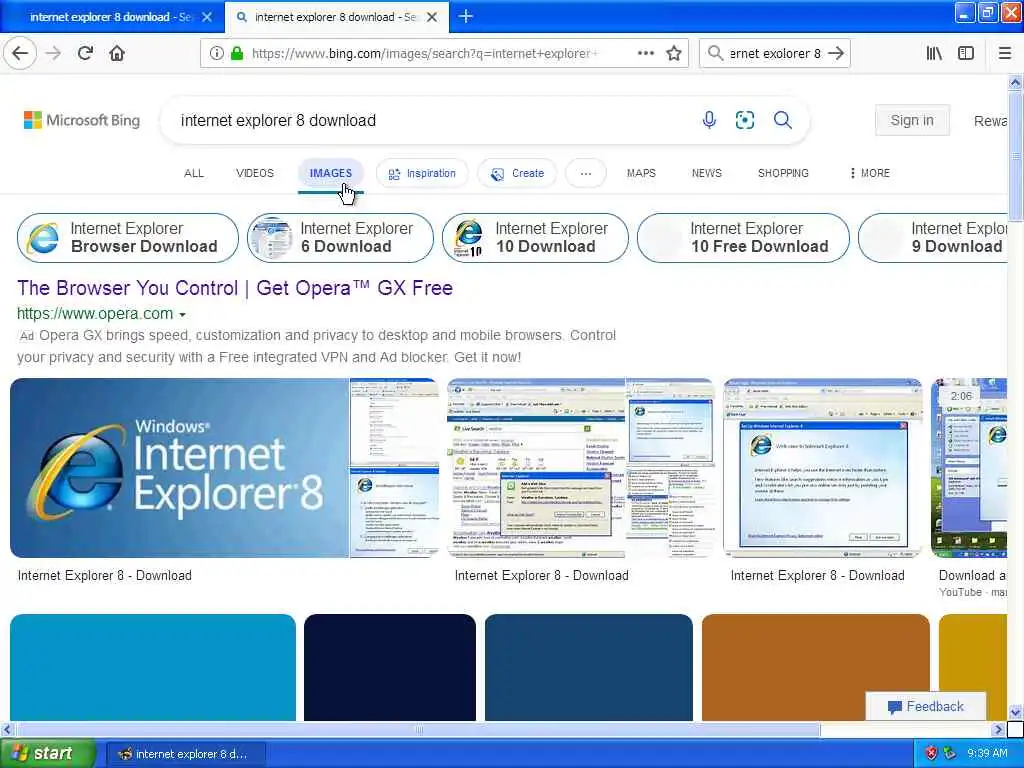The width and height of the screenshot is (1024, 768).
Task: Click the tray icon next to clock
Action: [x=950, y=754]
